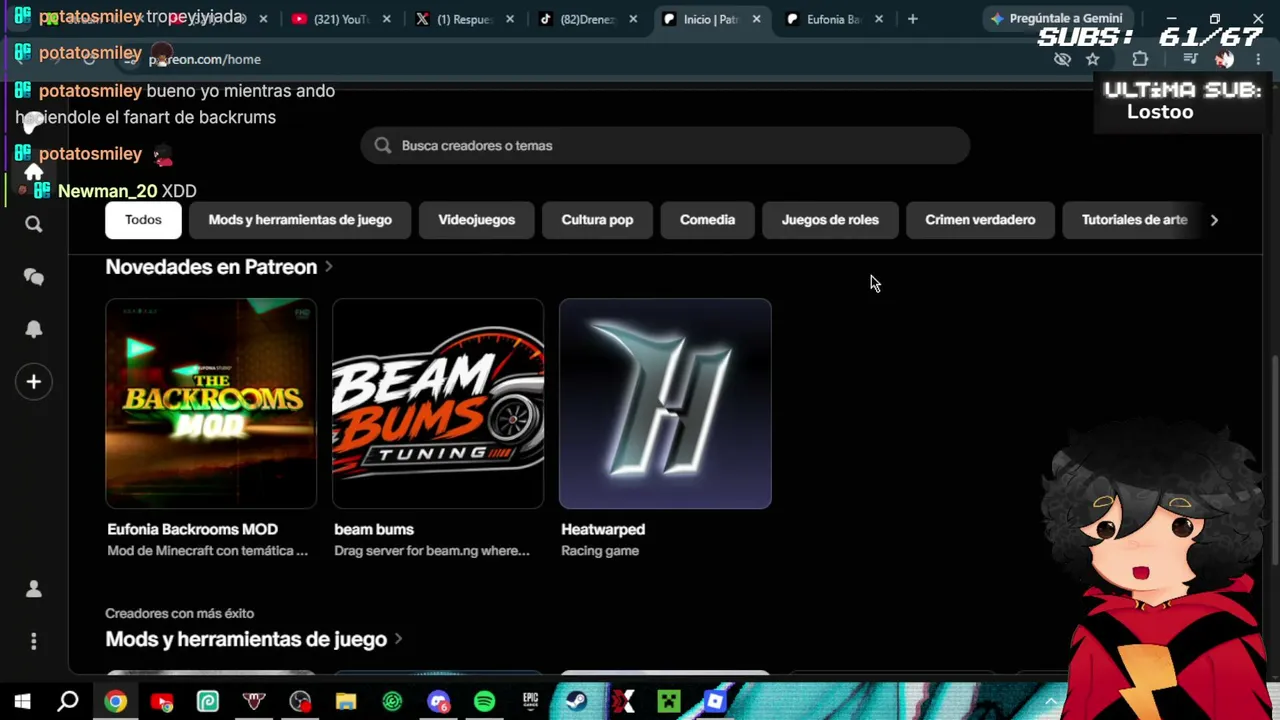This screenshot has width=1280, height=720.
Task: Open Steam from the taskbar
Action: point(576,702)
